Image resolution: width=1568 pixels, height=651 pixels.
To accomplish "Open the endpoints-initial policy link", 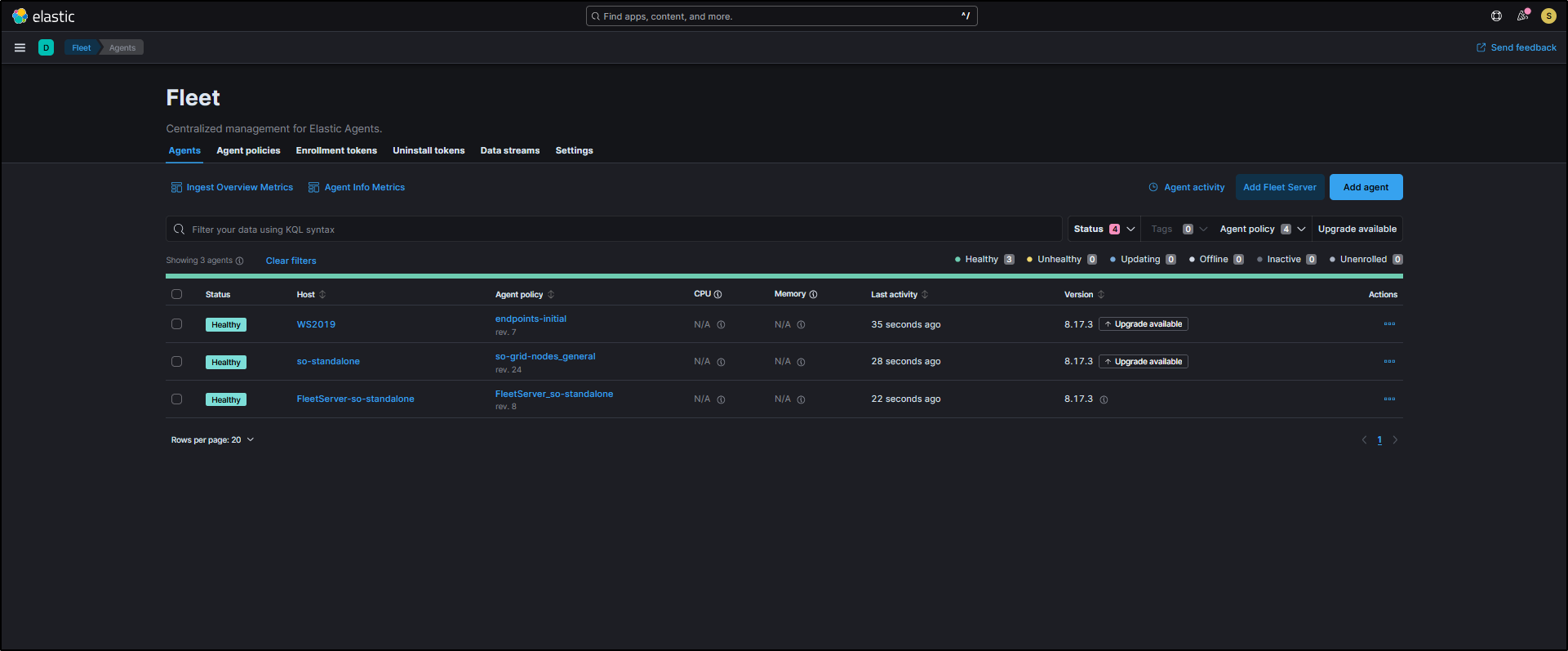I will (531, 319).
